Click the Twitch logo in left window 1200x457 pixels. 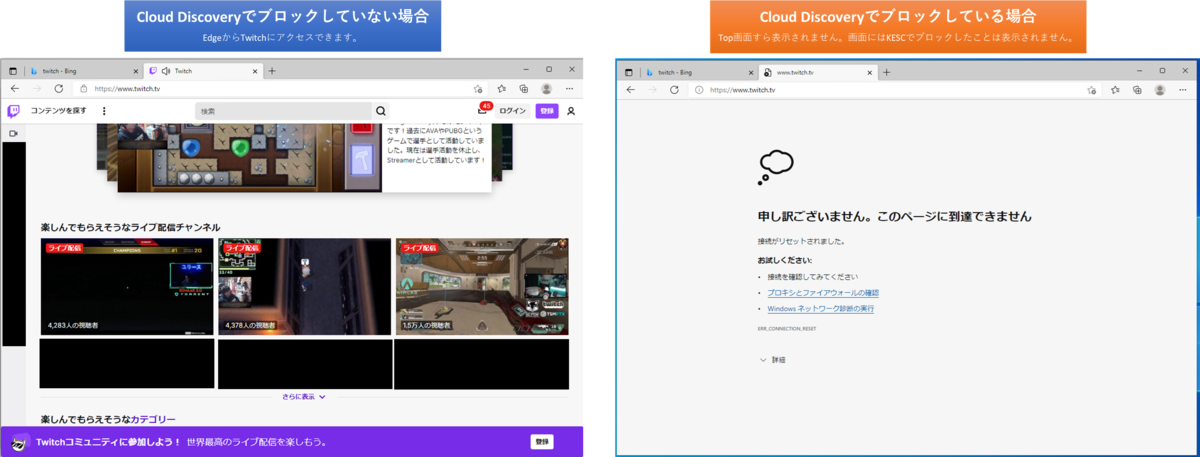coord(13,111)
